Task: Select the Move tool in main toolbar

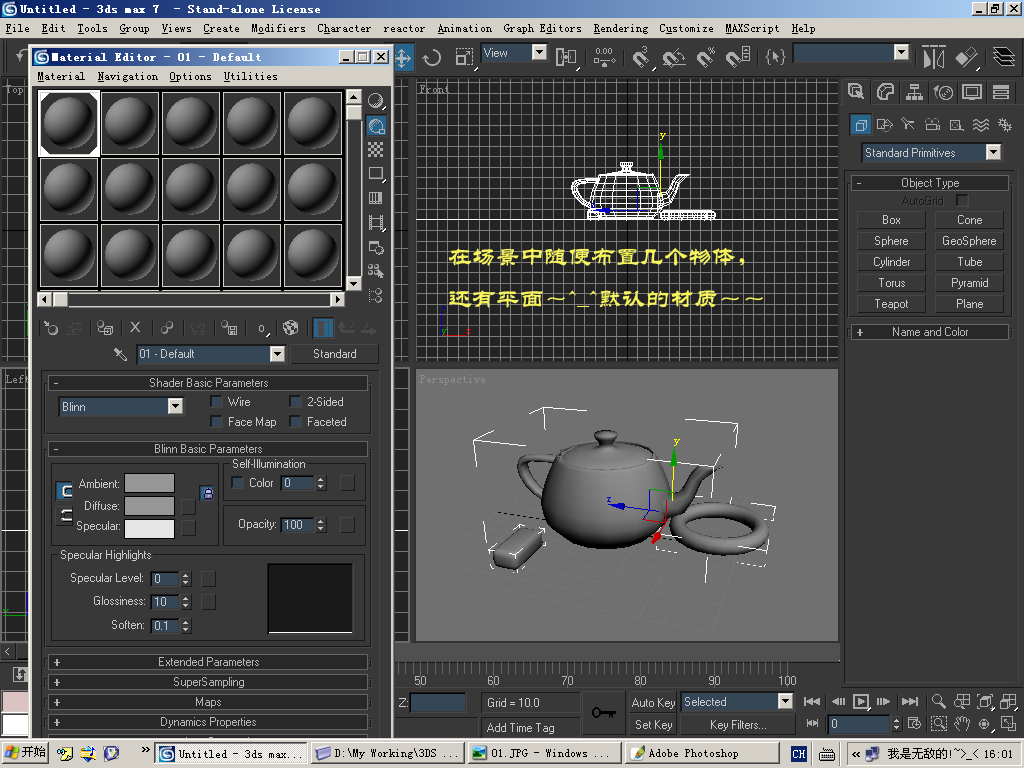Action: pos(403,58)
